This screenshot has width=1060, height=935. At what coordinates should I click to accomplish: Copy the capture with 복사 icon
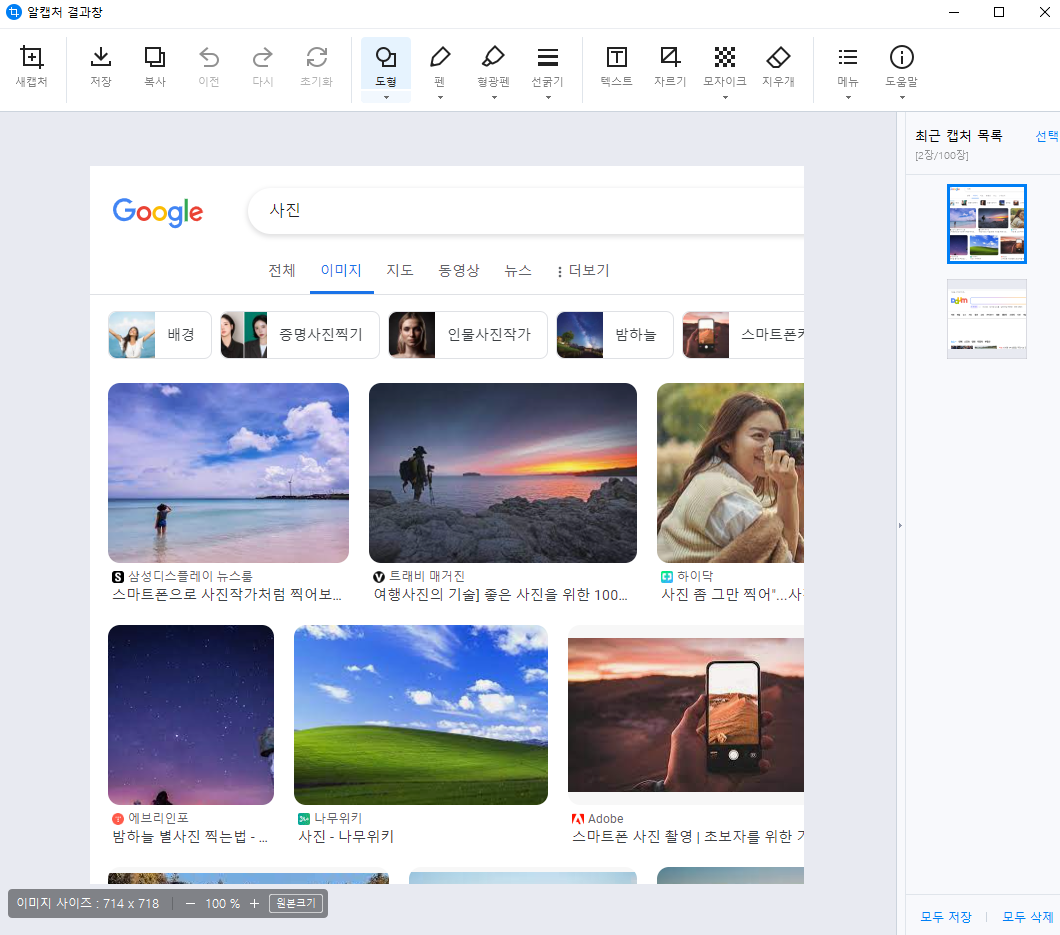point(155,66)
